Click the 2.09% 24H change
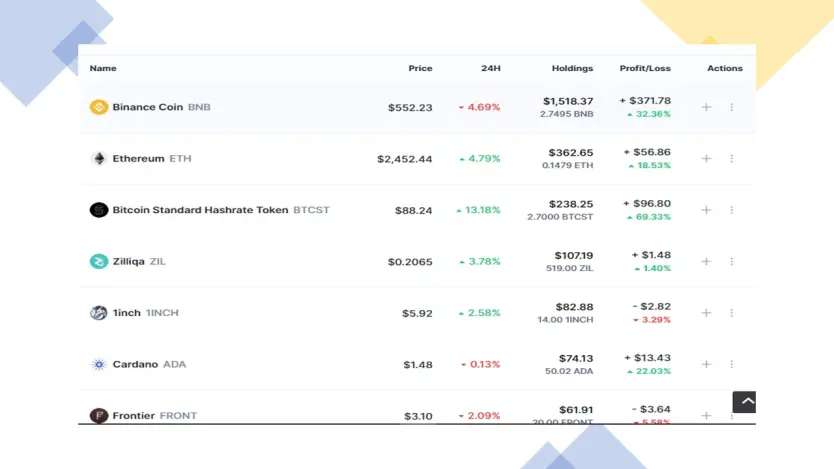Image resolution: width=834 pixels, height=469 pixels. [x=479, y=415]
